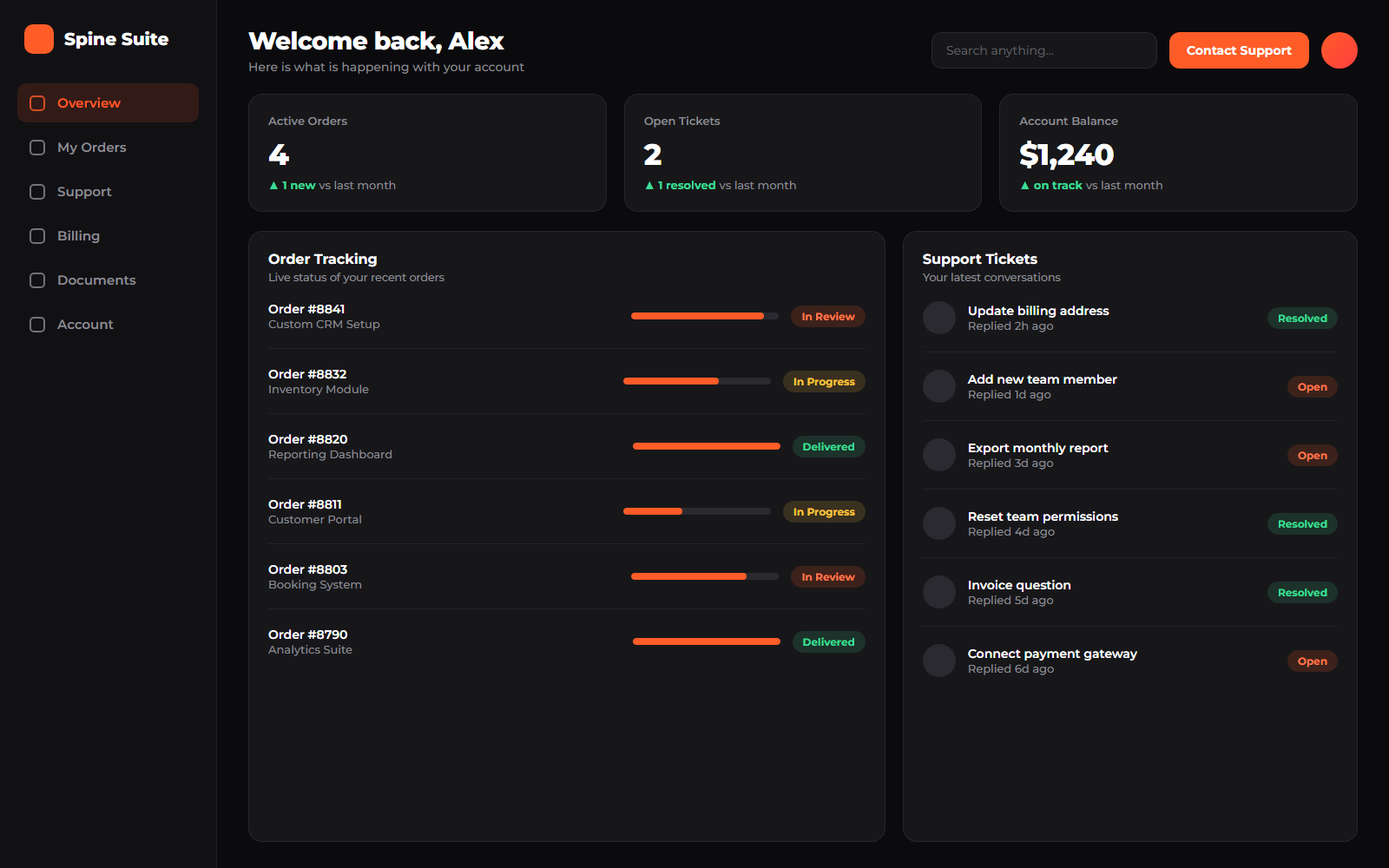
Task: Click the Spine Suite logo icon
Action: [x=39, y=39]
